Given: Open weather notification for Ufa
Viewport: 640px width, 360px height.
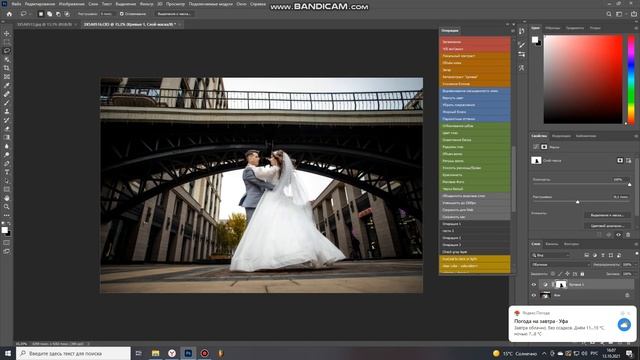Looking at the screenshot, I should click(572, 324).
